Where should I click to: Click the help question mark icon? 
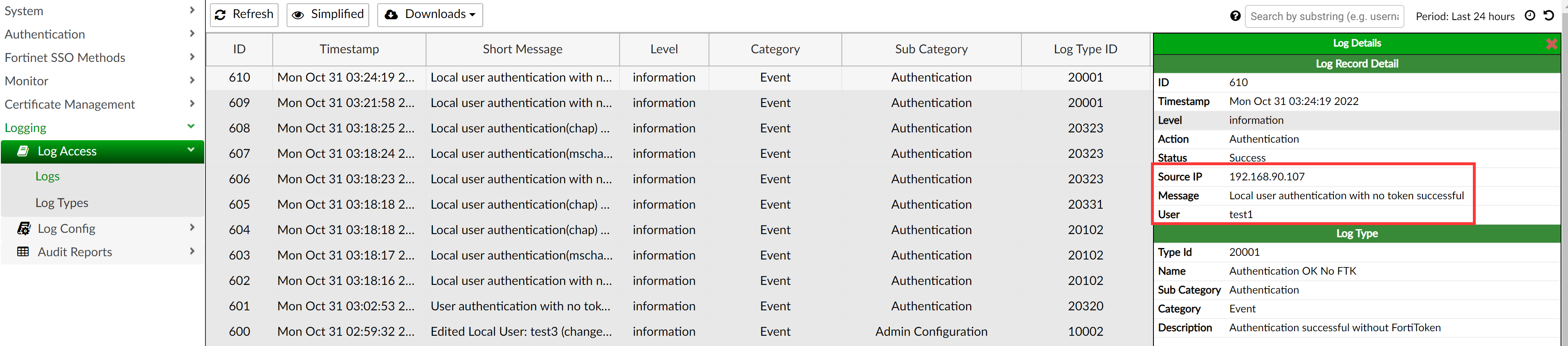[x=1235, y=16]
